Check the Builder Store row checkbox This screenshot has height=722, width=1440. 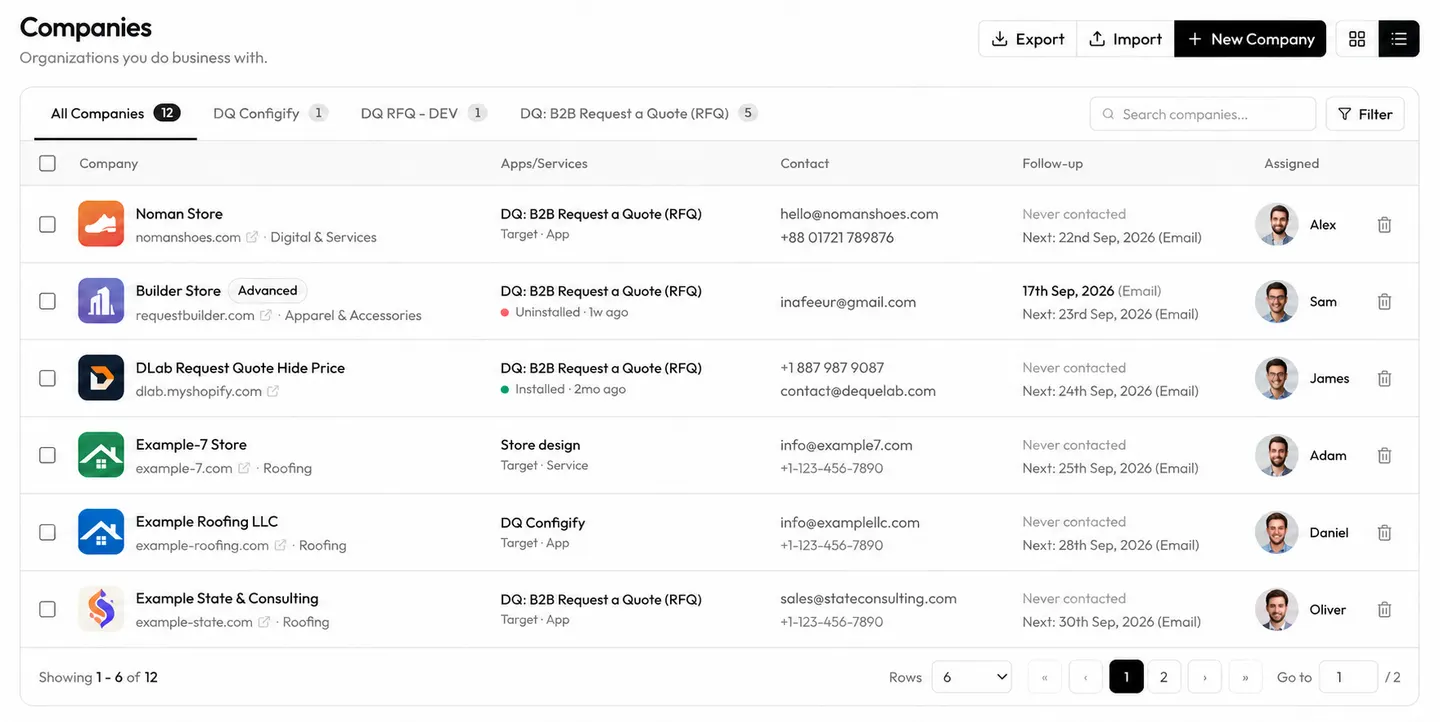click(47, 301)
